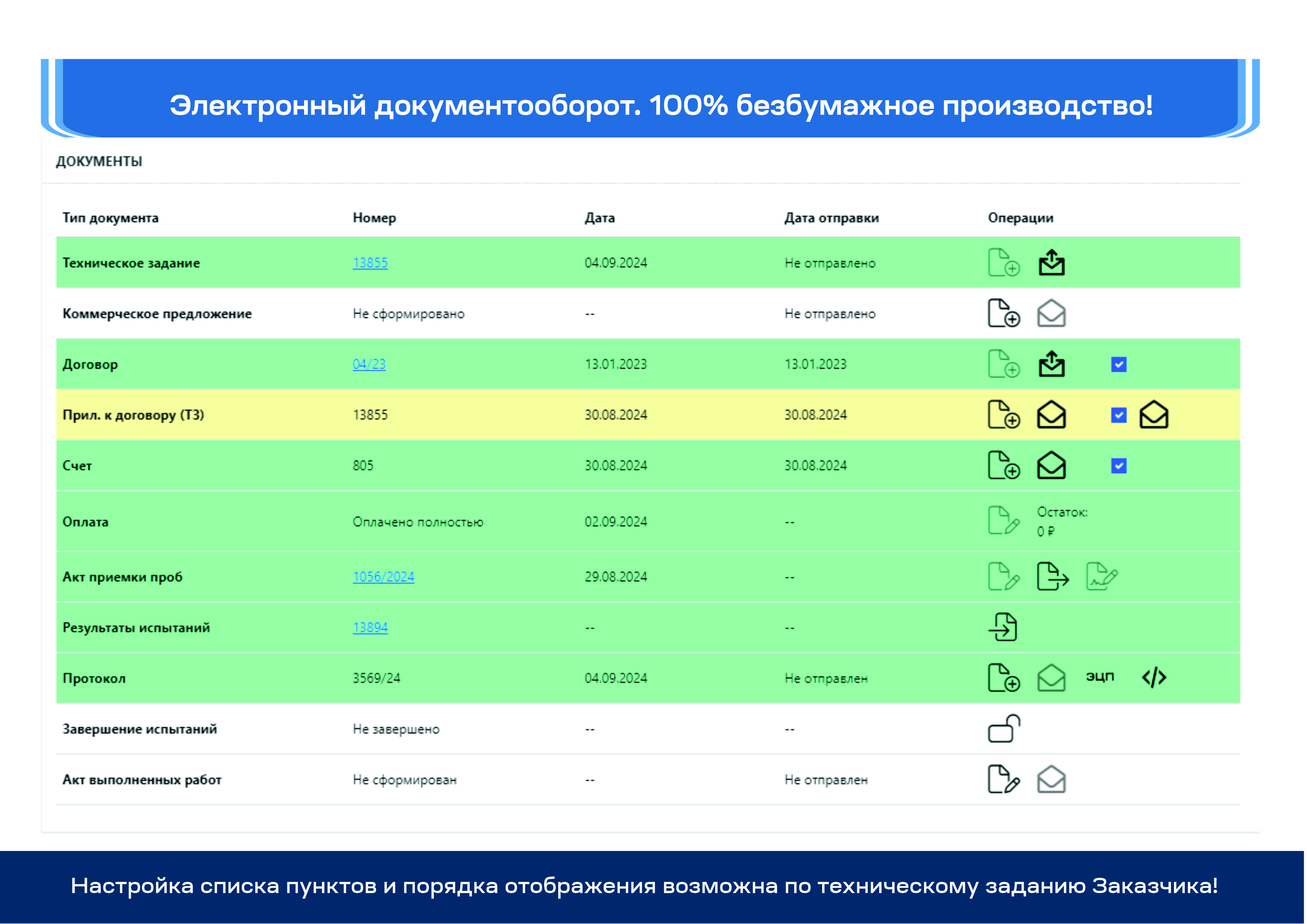Click envelope icon in Счет row
Viewport: 1307px width, 924px height.
tap(1051, 465)
